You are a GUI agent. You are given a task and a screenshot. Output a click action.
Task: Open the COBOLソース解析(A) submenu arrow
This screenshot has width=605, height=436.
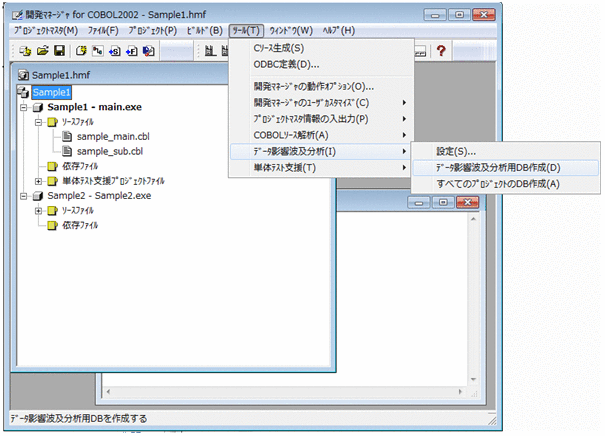point(404,135)
